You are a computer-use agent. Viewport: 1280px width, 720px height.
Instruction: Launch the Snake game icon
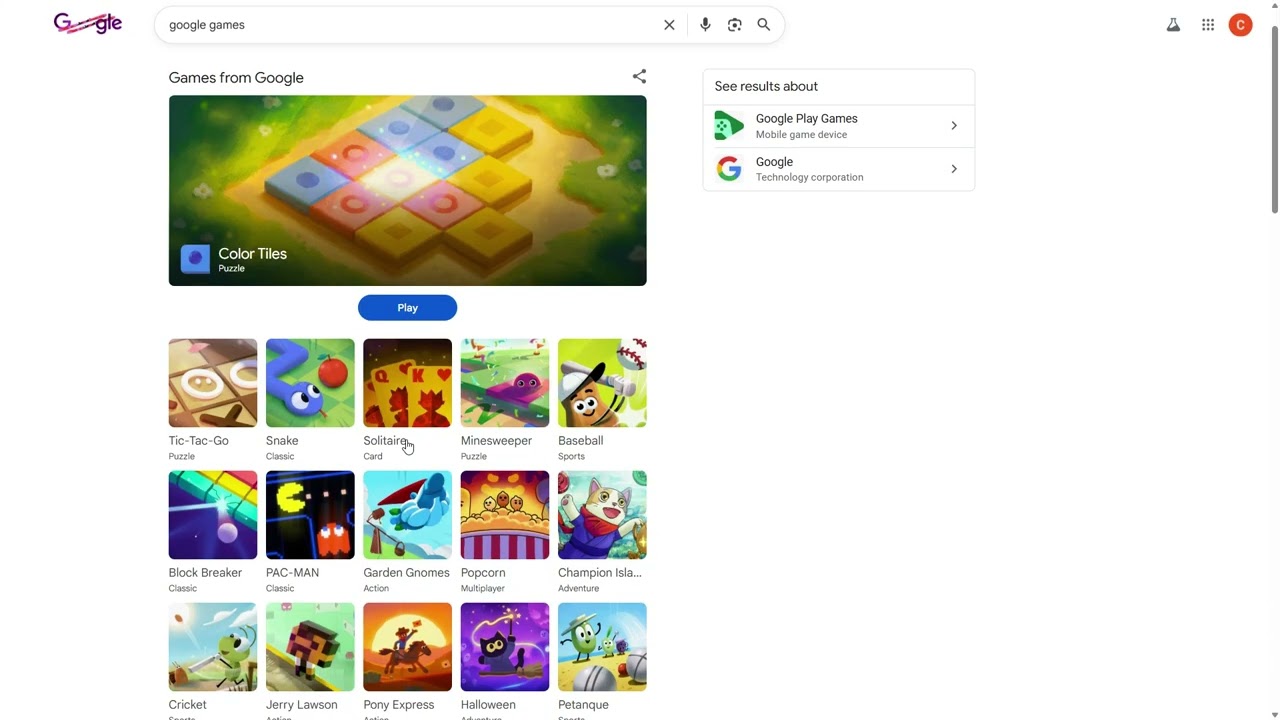coord(310,383)
